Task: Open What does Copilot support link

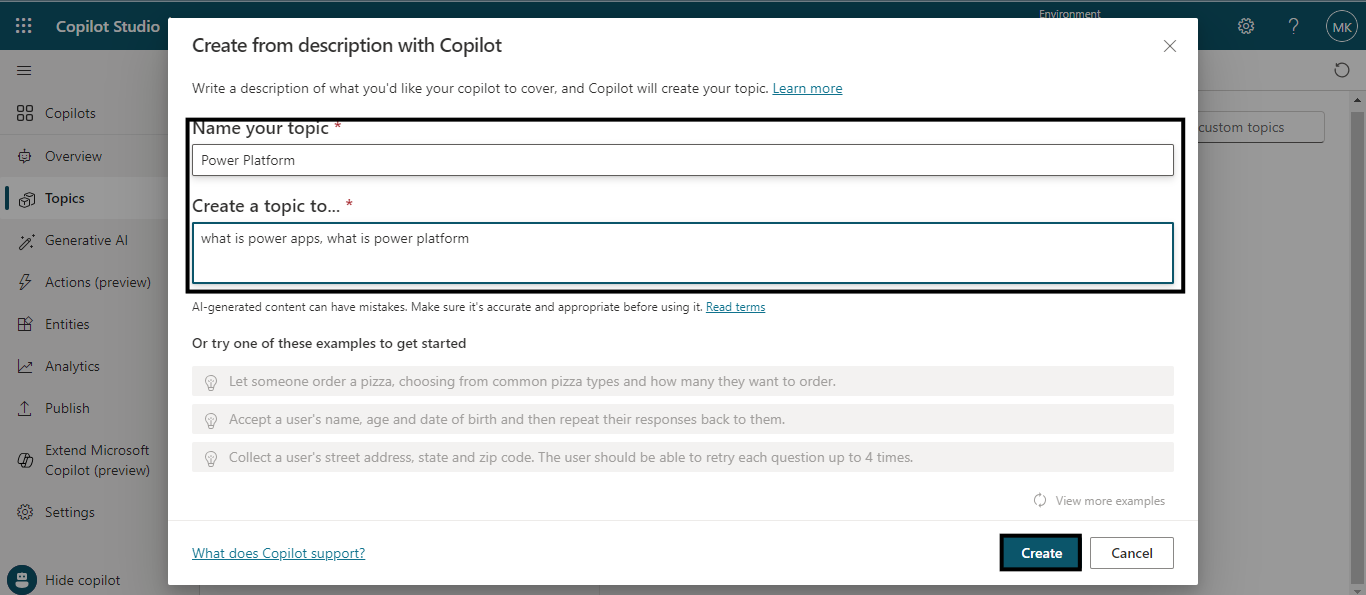Action: point(278,553)
